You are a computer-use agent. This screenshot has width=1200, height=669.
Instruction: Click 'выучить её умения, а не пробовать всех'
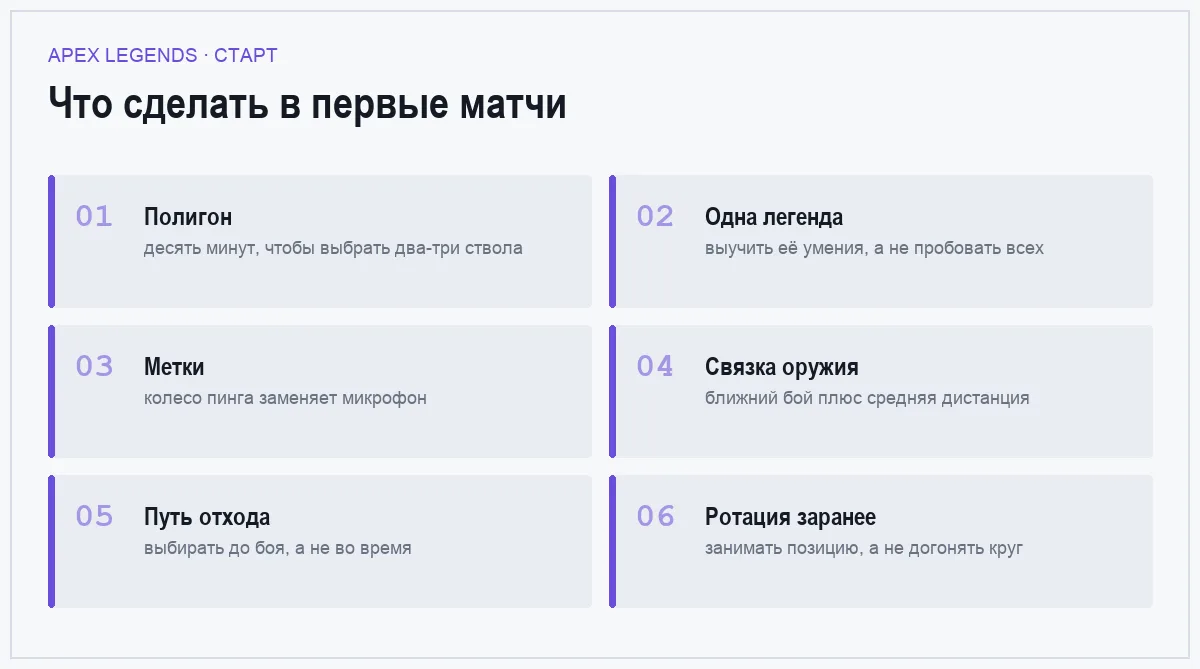pos(874,248)
